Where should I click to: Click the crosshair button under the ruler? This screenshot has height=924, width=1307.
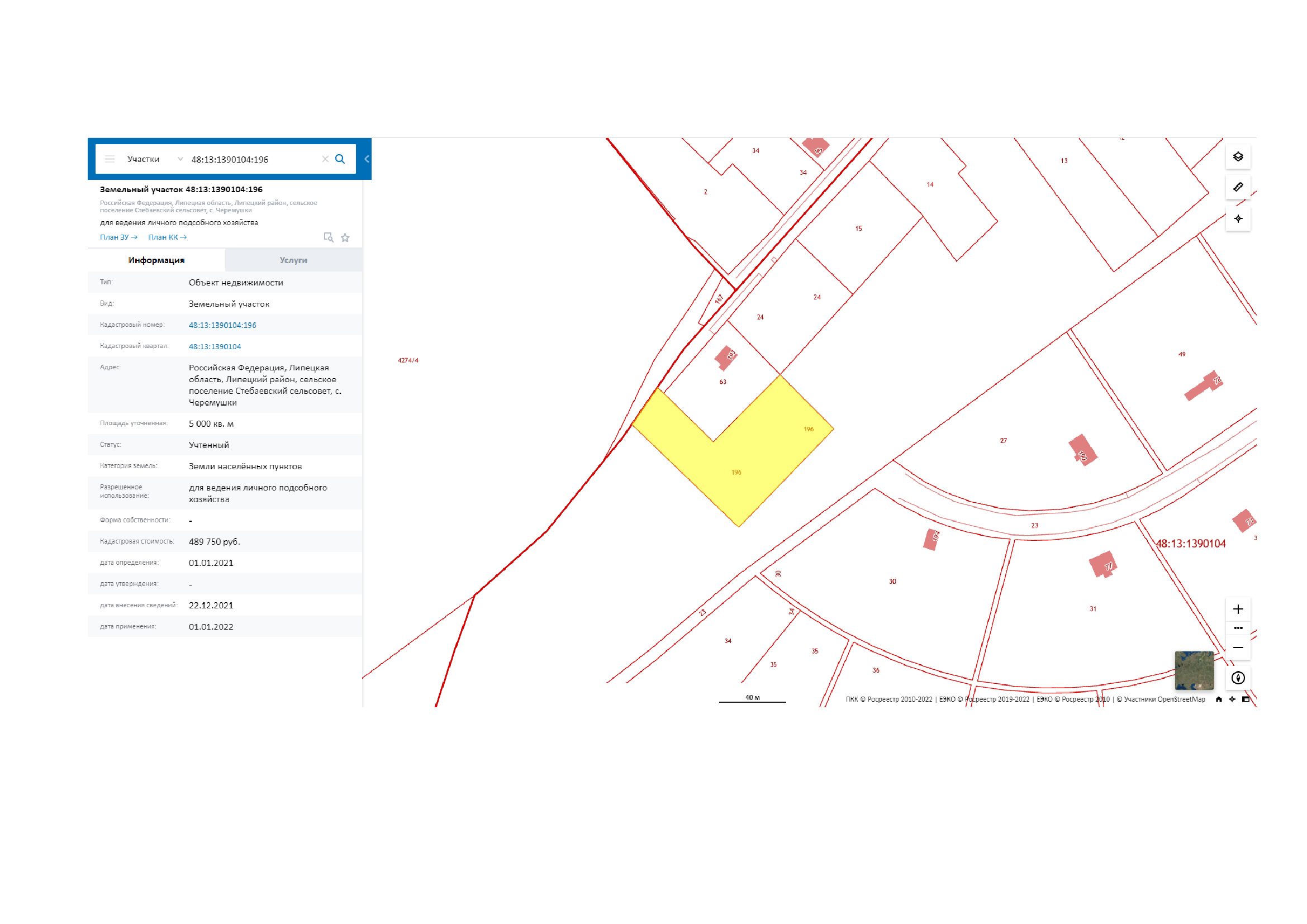(x=1238, y=219)
